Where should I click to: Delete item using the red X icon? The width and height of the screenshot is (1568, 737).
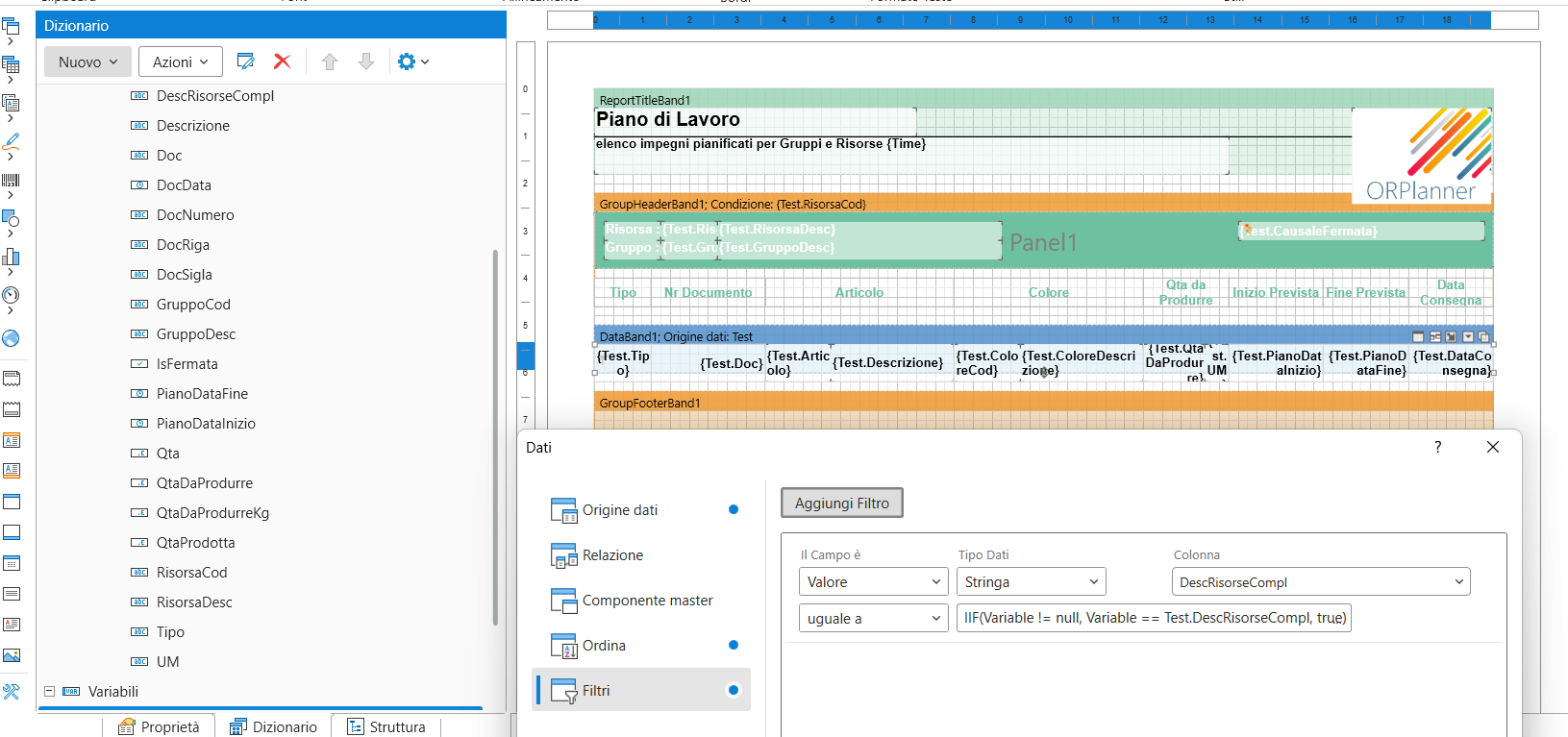click(282, 61)
